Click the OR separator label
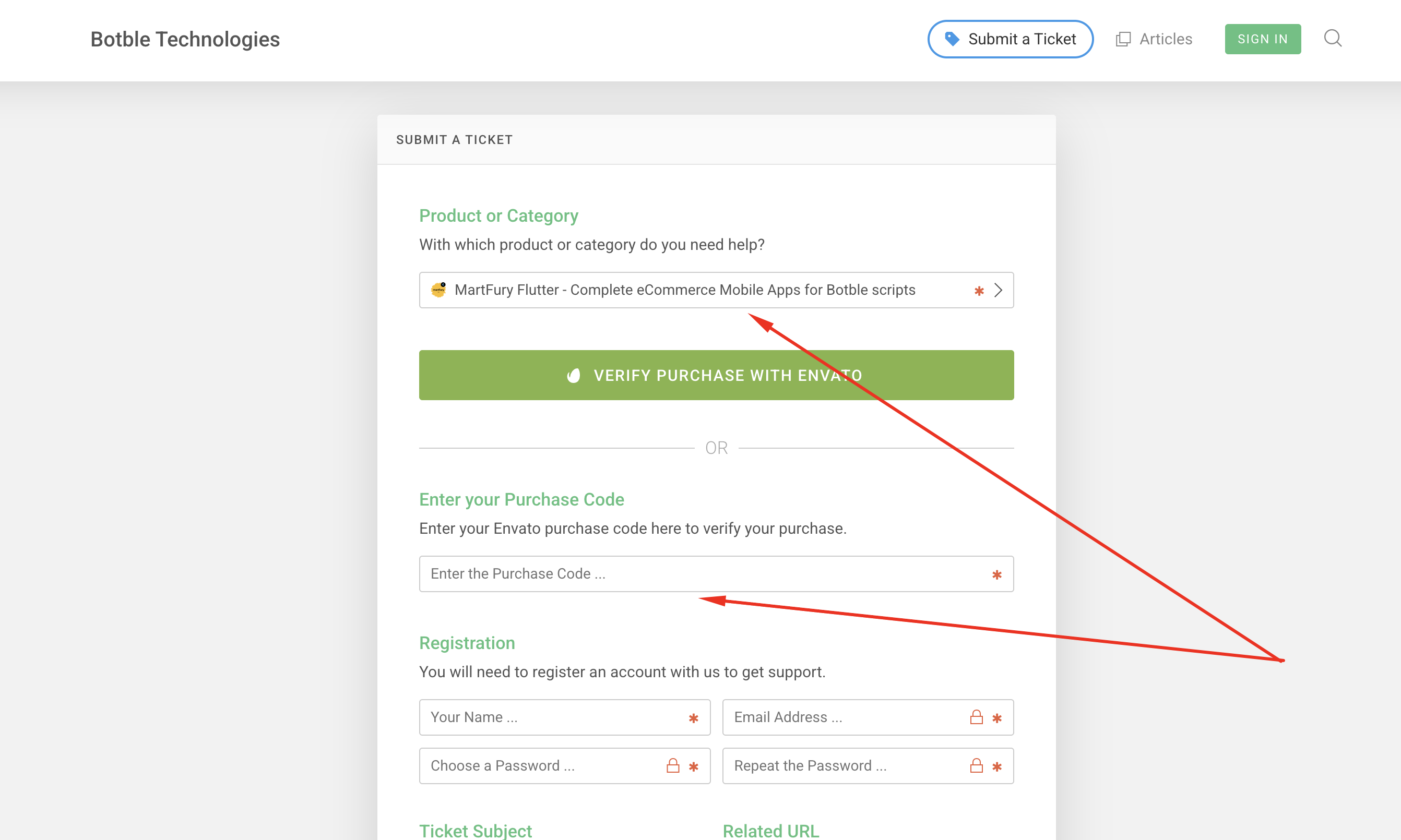The width and height of the screenshot is (1401, 840). 716,448
